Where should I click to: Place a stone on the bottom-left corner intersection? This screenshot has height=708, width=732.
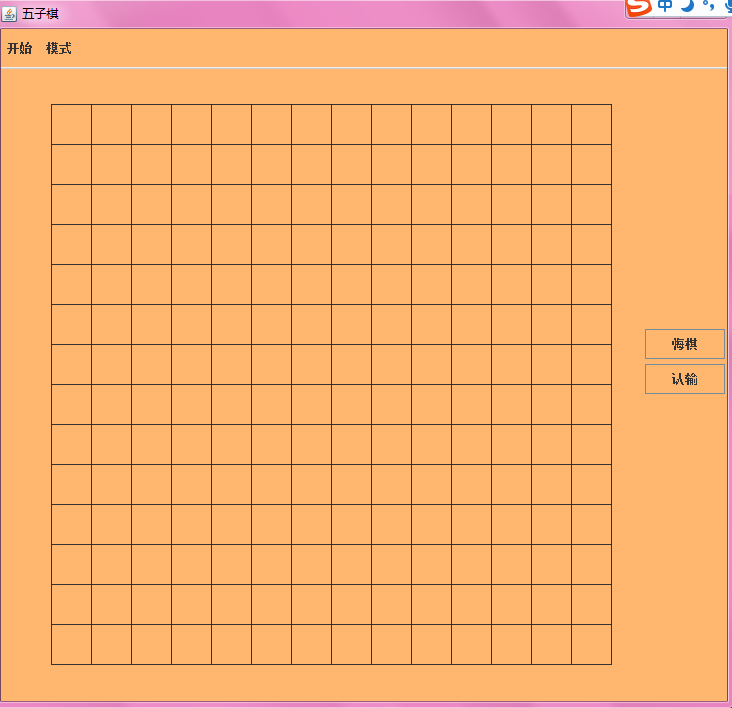[x=51, y=664]
